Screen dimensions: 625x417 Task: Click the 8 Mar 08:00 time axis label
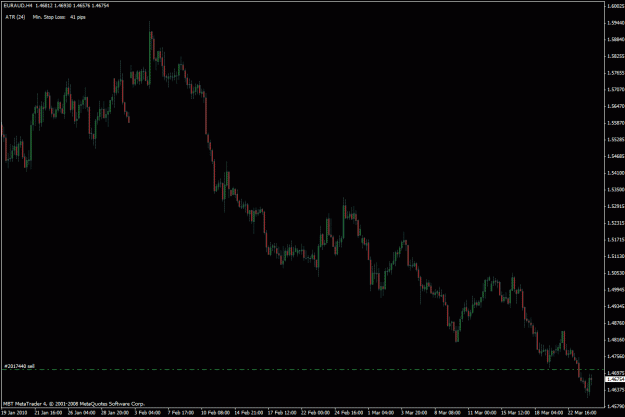click(447, 413)
